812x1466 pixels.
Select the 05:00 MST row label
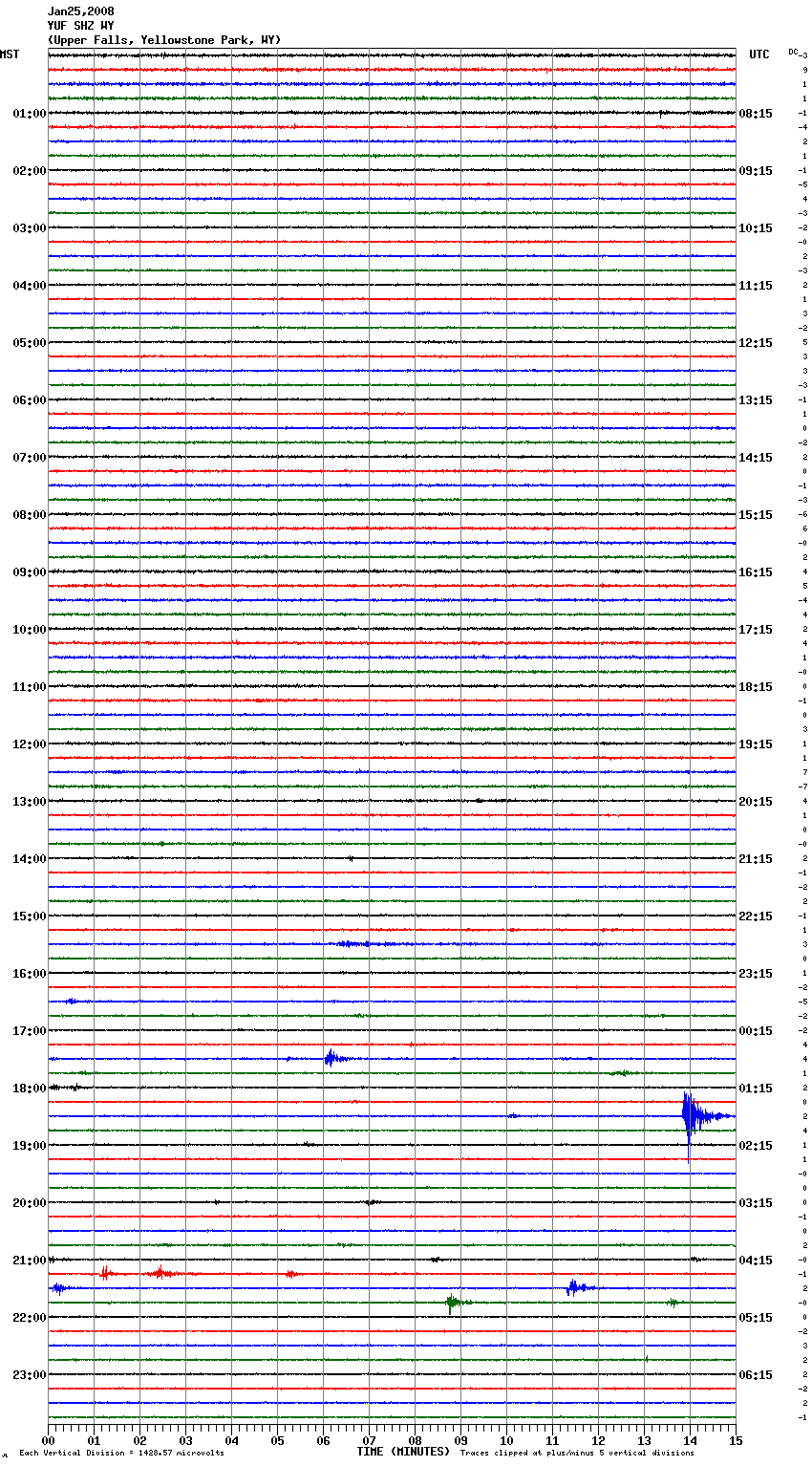pyautogui.click(x=30, y=343)
